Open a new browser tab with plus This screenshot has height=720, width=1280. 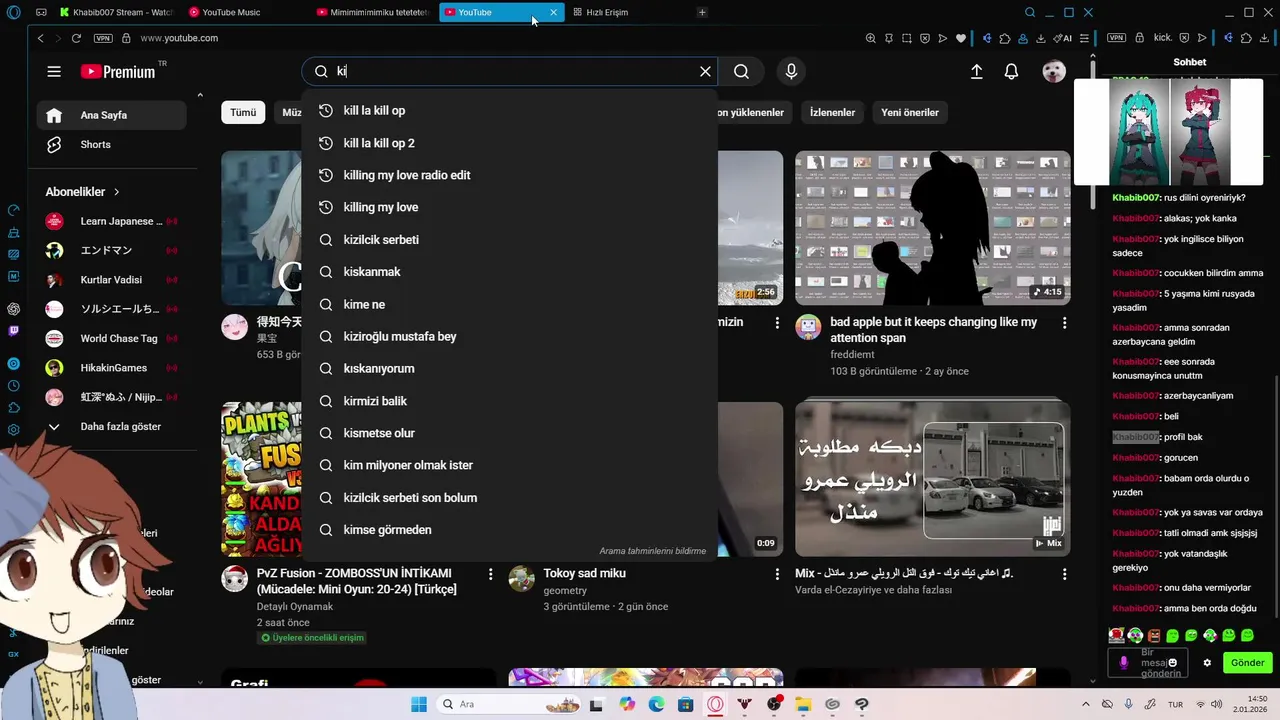(702, 12)
